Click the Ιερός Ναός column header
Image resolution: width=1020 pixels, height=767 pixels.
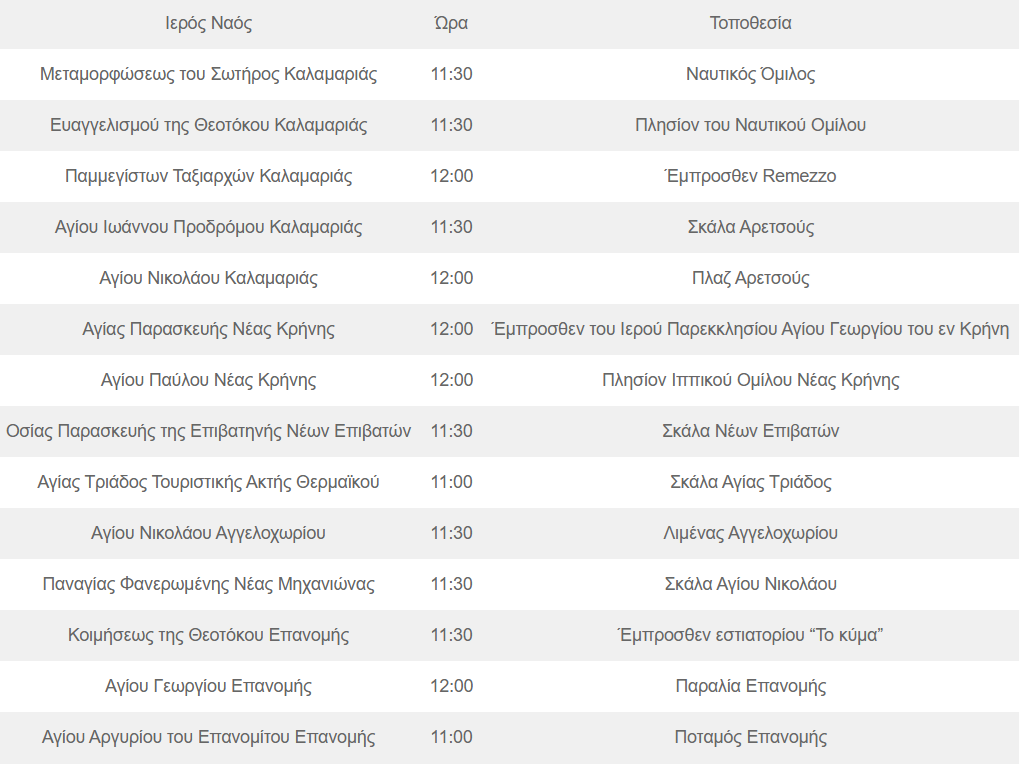tap(208, 23)
